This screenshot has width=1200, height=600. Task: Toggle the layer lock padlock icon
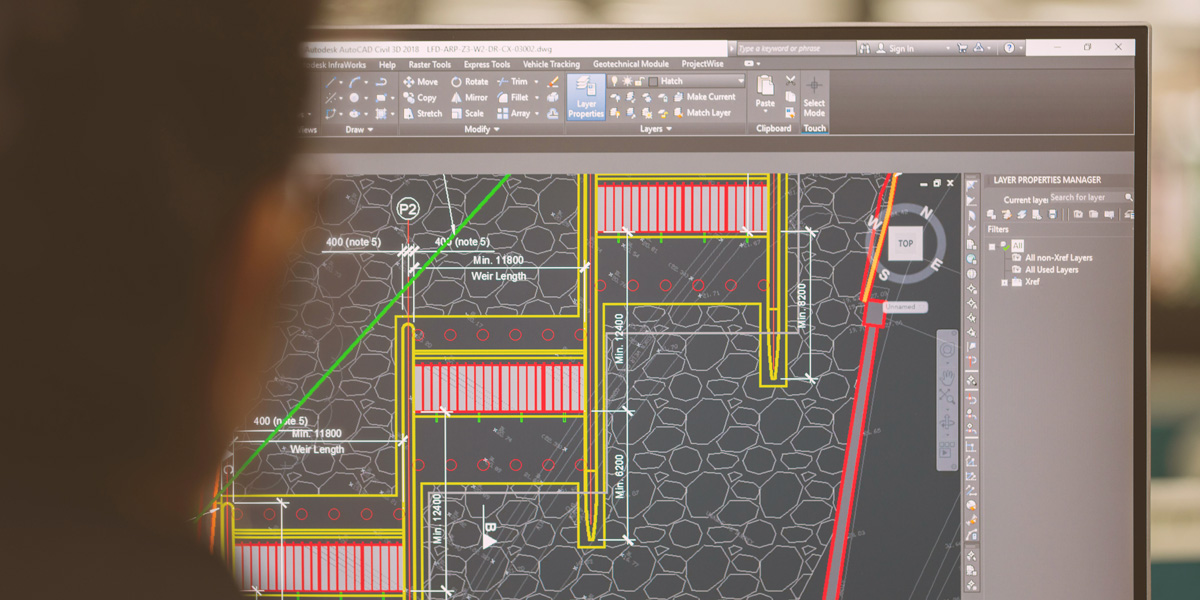pyautogui.click(x=638, y=81)
